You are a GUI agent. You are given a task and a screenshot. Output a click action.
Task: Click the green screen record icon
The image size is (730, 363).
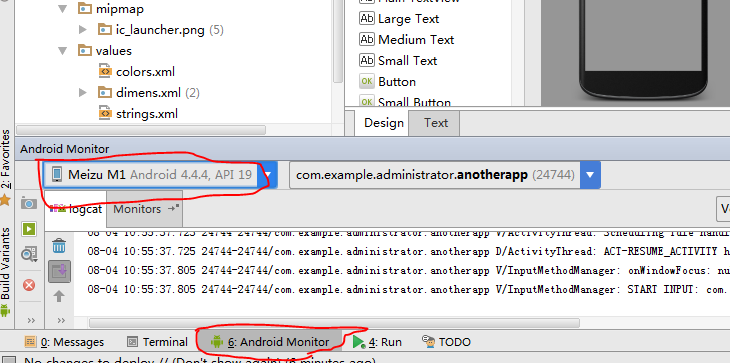[x=29, y=229]
